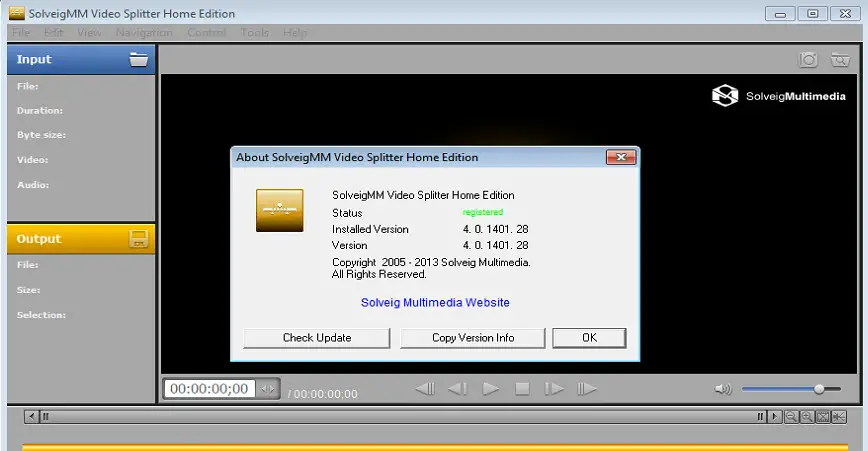Open the Solveig Multimedia Website link
This screenshot has width=868, height=451.
click(x=435, y=303)
